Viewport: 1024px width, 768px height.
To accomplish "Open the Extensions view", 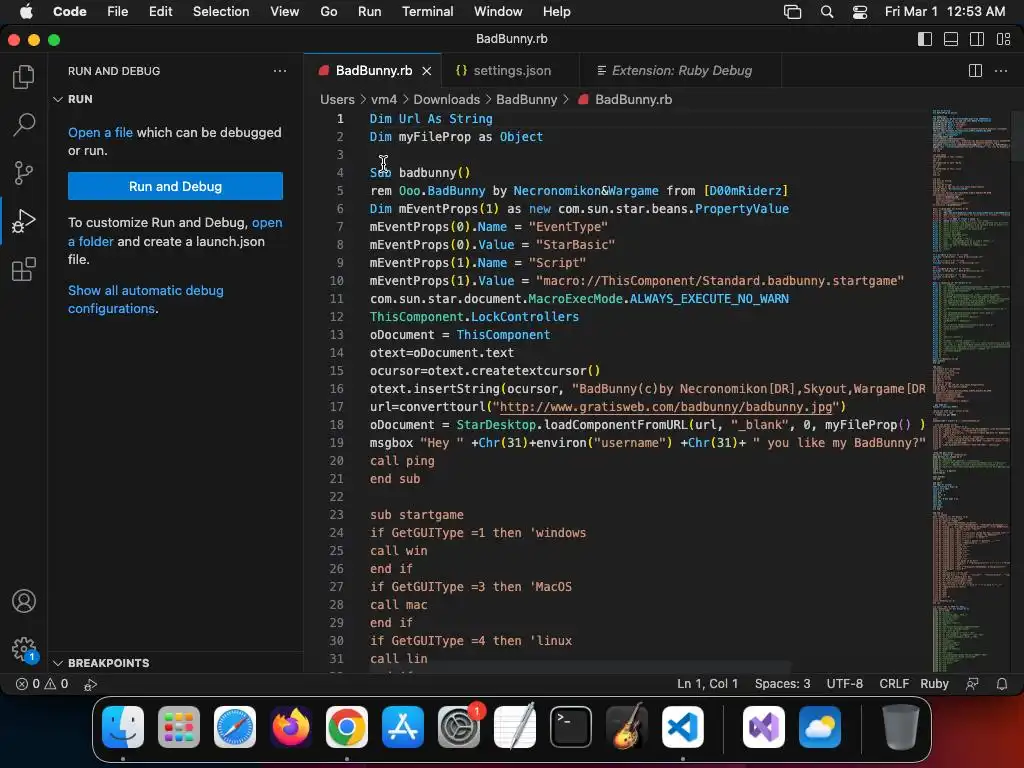I will pos(24,269).
